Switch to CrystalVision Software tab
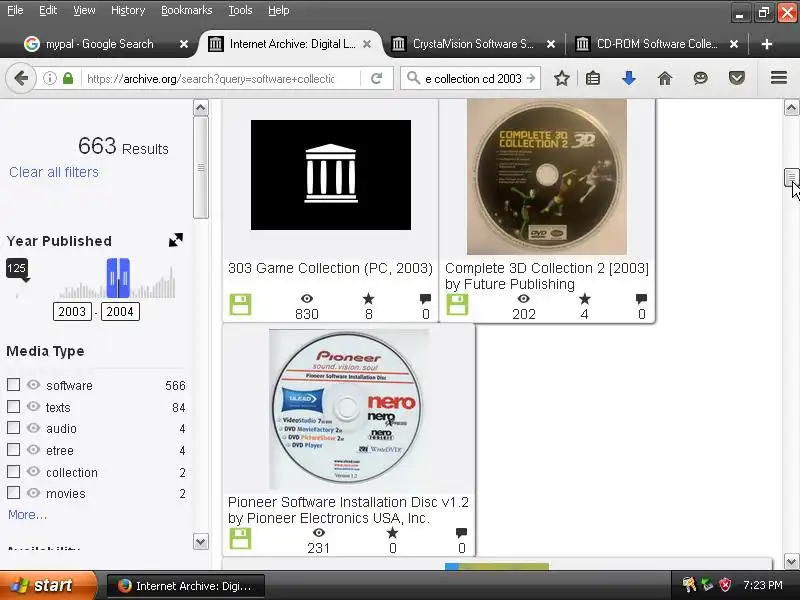Screen dimensions: 800x600 click(x=472, y=44)
